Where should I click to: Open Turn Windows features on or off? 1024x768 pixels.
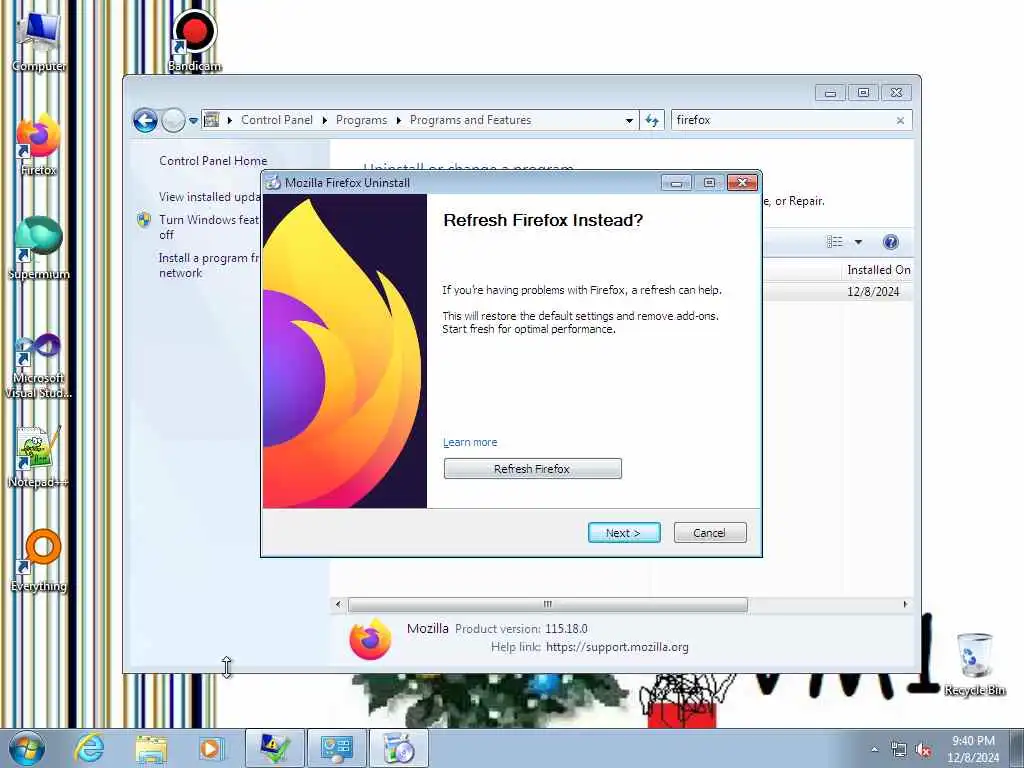tap(209, 227)
